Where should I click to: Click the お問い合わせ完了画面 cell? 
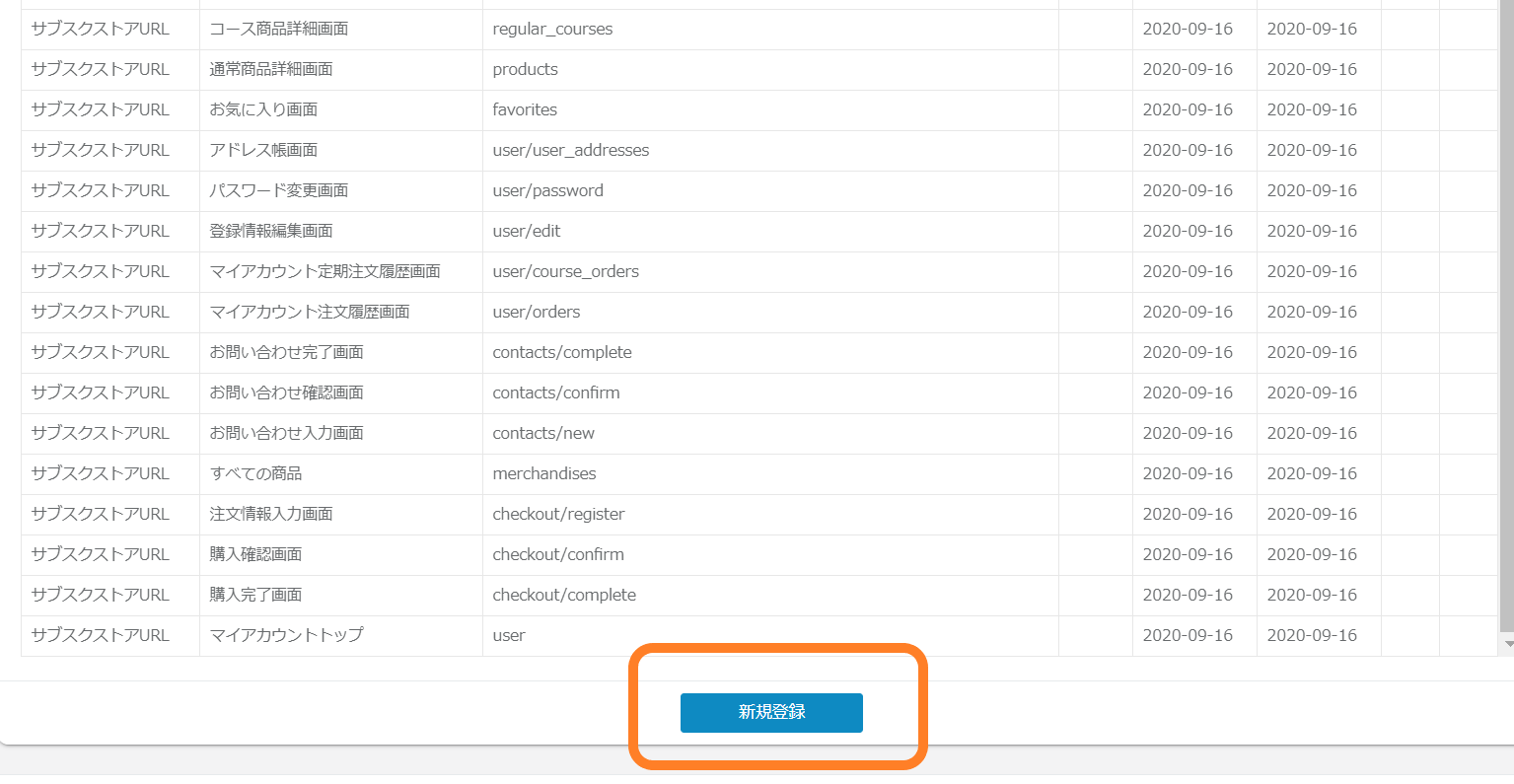pyautogui.click(x=287, y=353)
